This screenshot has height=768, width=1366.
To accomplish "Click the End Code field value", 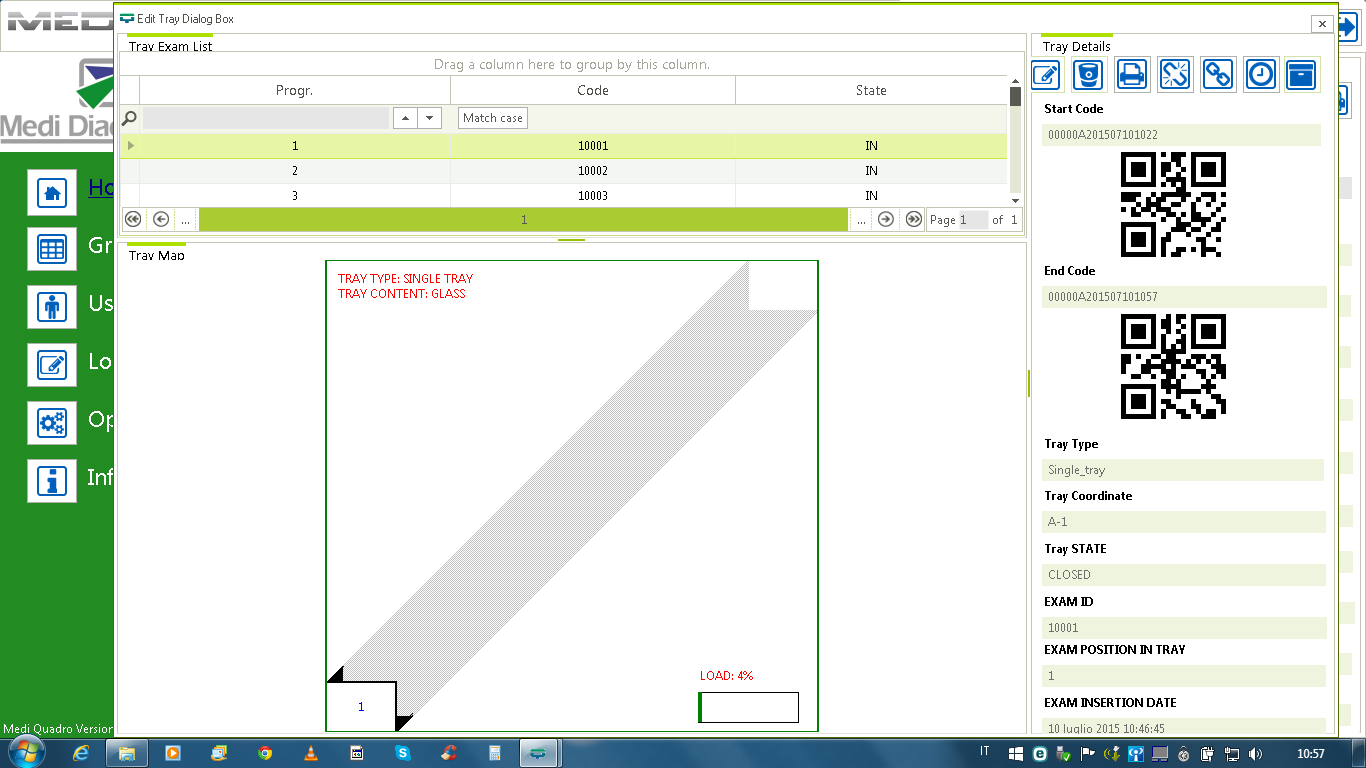I will coord(1184,297).
